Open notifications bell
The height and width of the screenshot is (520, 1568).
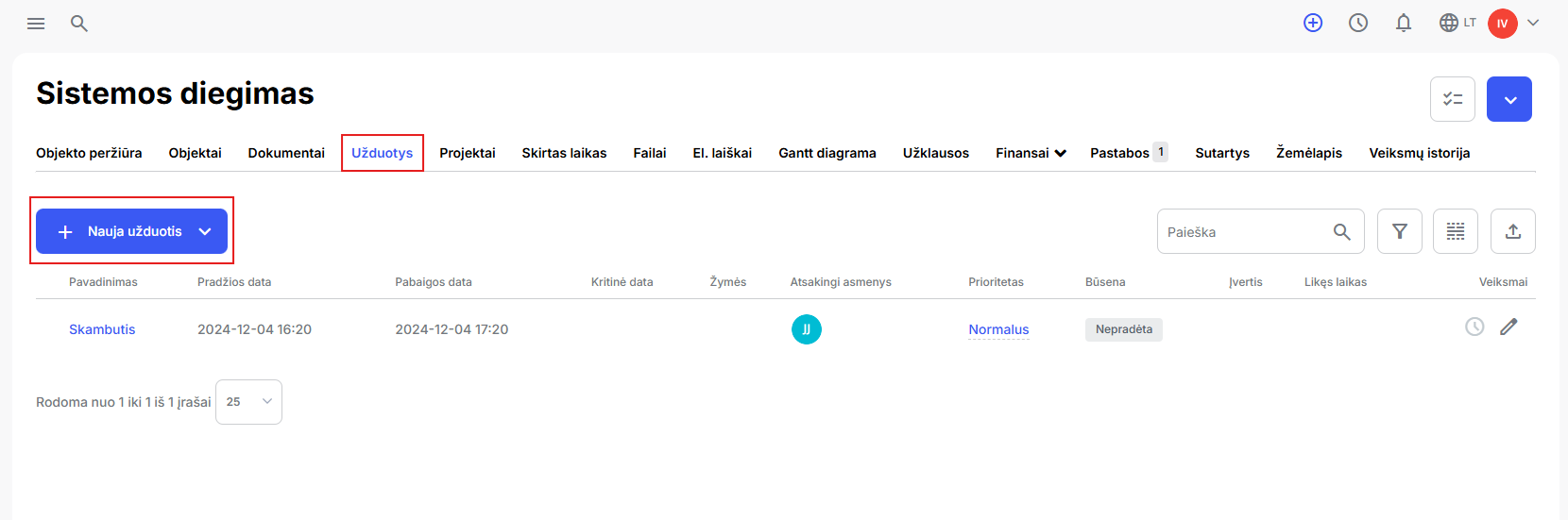pos(1404,23)
